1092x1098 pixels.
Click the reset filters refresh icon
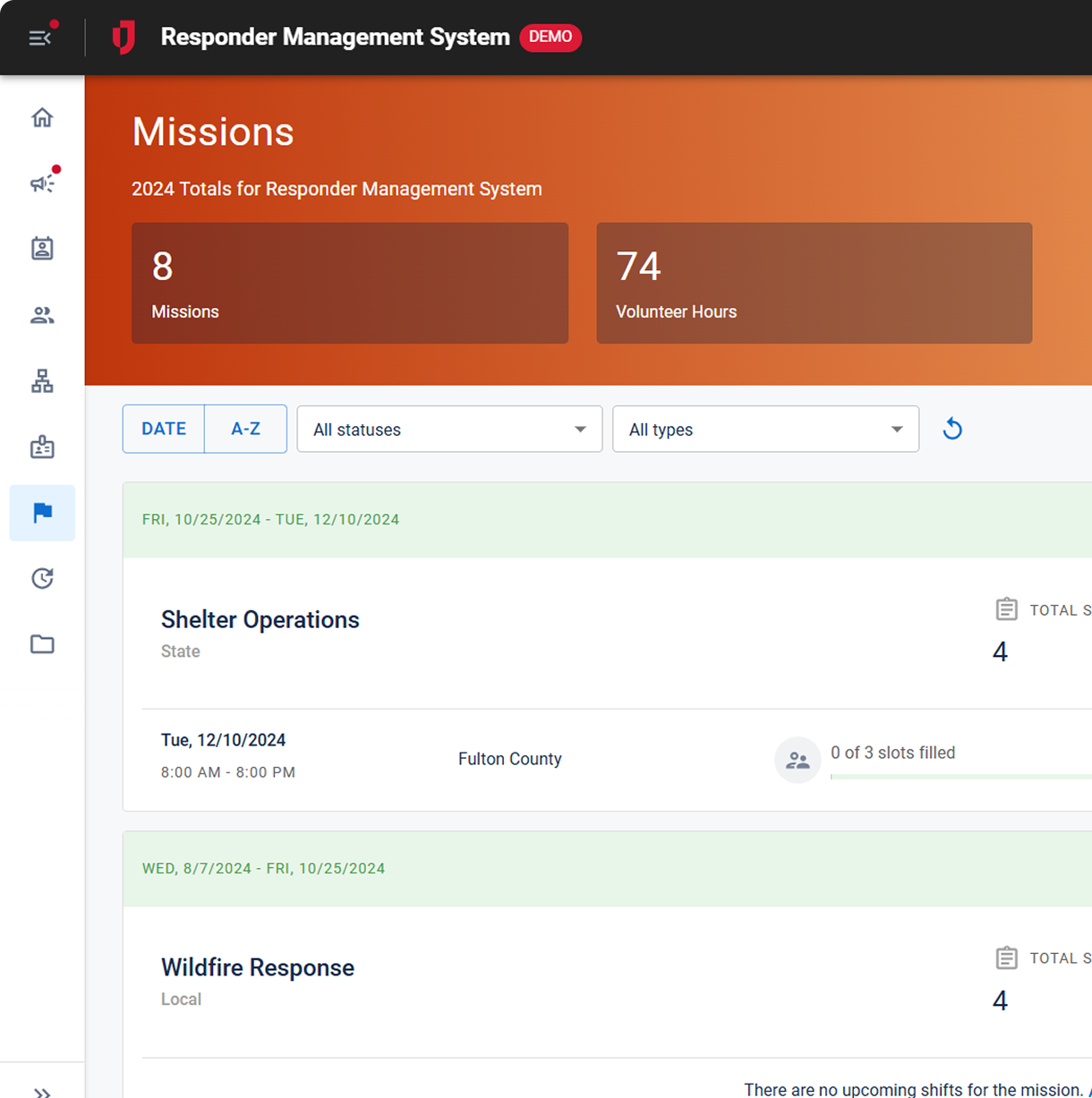pyautogui.click(x=952, y=430)
